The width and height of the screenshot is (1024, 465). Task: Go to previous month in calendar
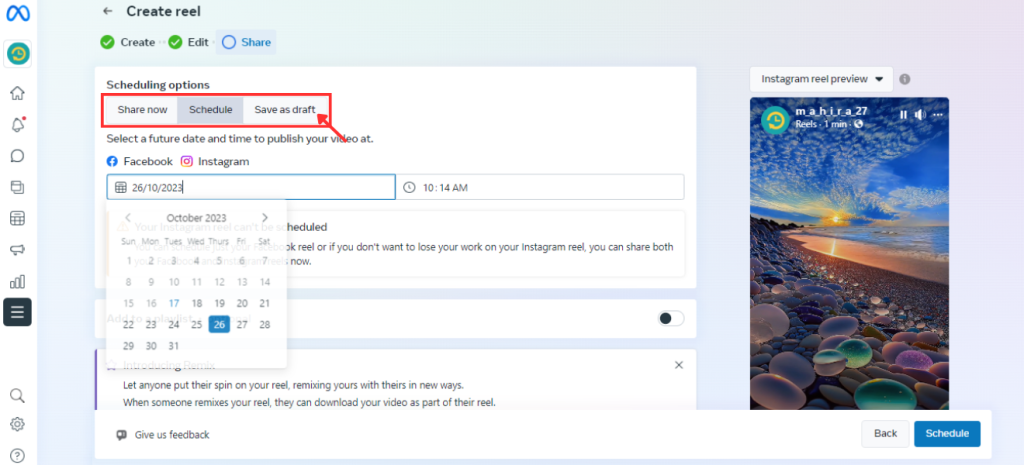(x=128, y=217)
